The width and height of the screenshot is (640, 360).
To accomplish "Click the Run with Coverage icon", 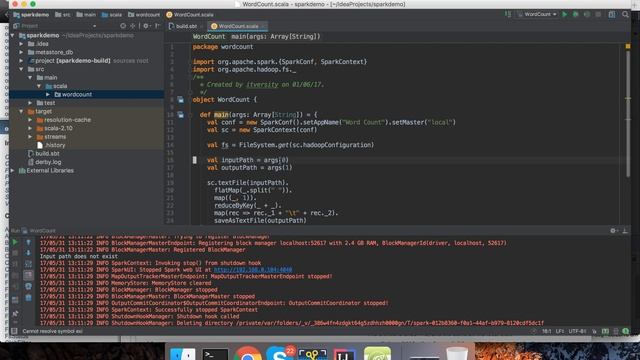I will [x=587, y=14].
